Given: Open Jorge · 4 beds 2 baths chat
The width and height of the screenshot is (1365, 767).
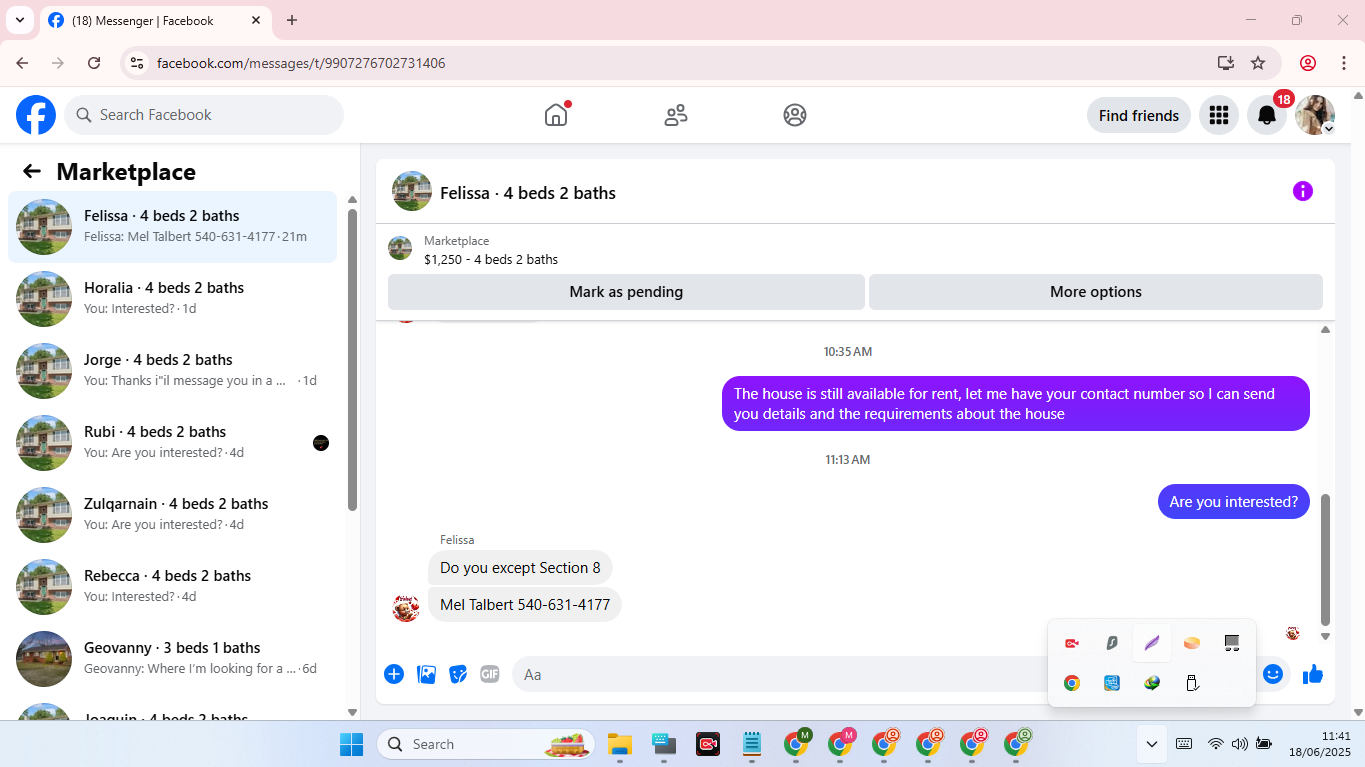Looking at the screenshot, I should point(173,371).
